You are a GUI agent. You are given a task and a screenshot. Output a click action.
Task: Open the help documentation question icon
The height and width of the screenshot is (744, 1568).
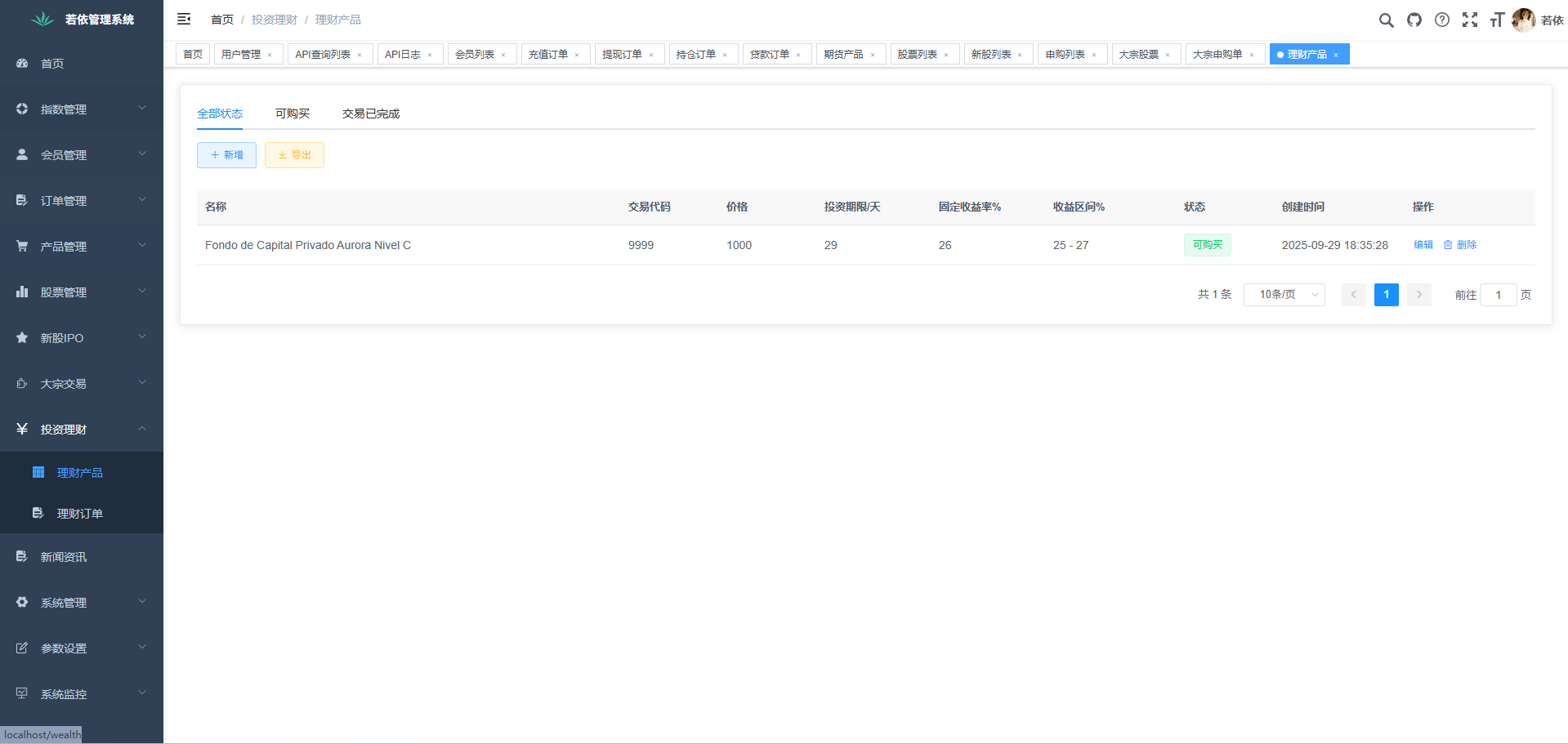coord(1442,20)
